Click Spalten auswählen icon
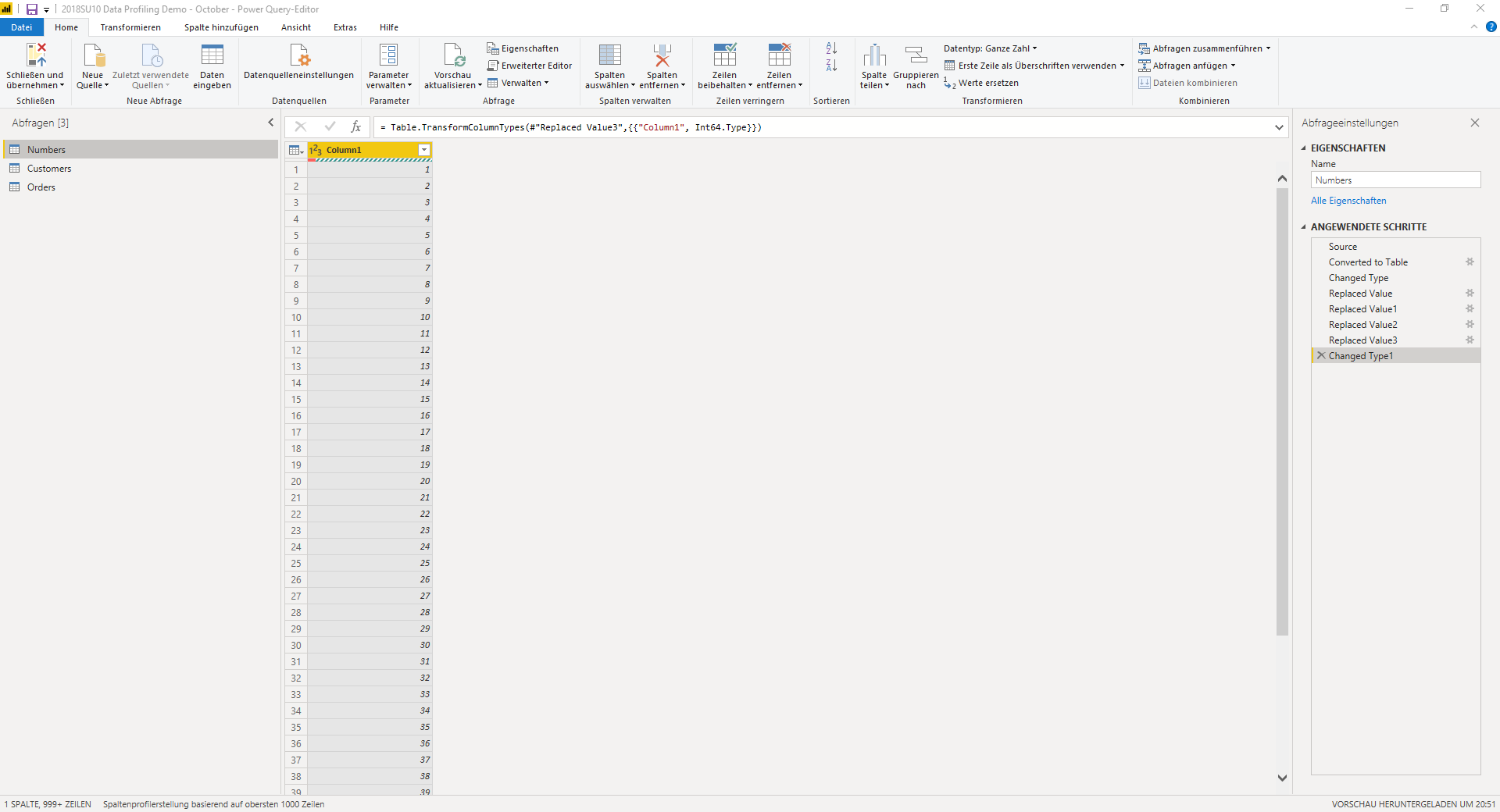 610,55
